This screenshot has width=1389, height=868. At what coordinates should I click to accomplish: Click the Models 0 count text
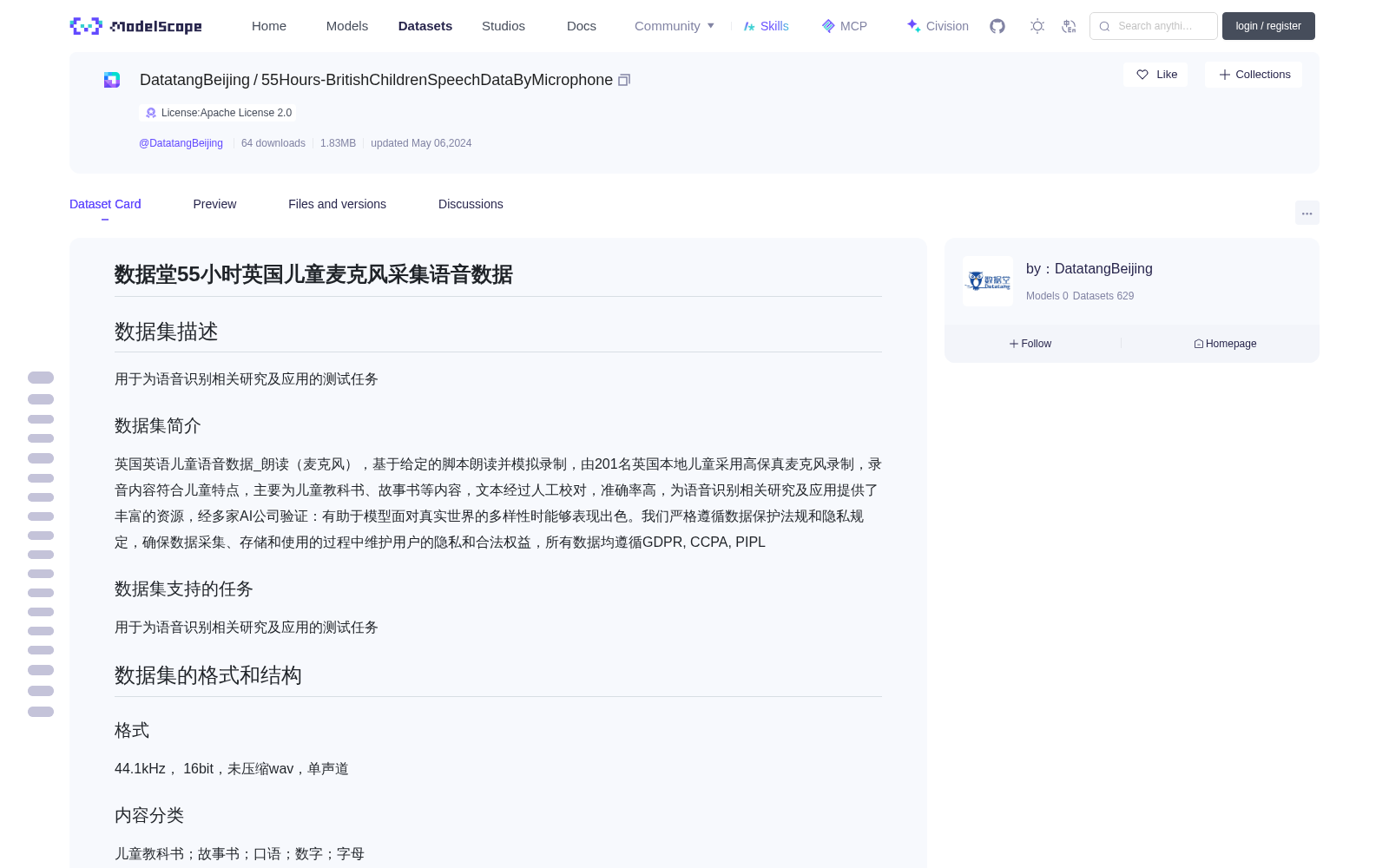pyautogui.click(x=1047, y=296)
